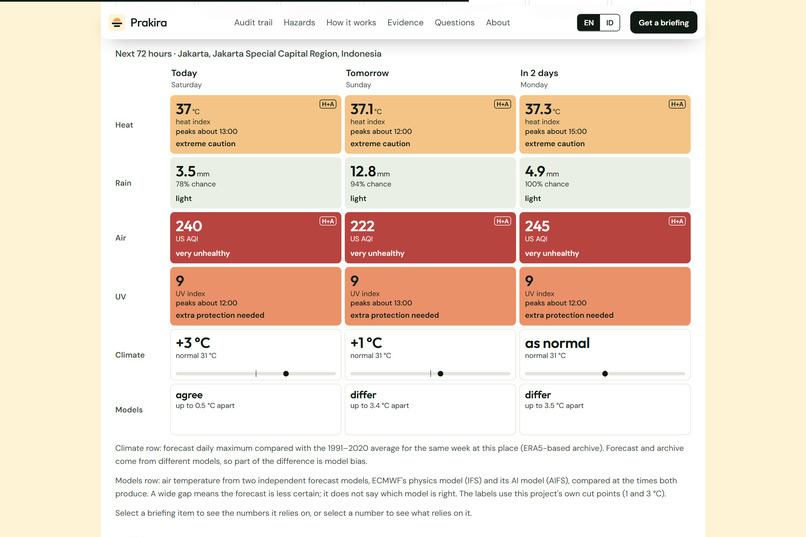The width and height of the screenshot is (806, 537).
Task: Go to the Questions section
Action: pos(454,23)
